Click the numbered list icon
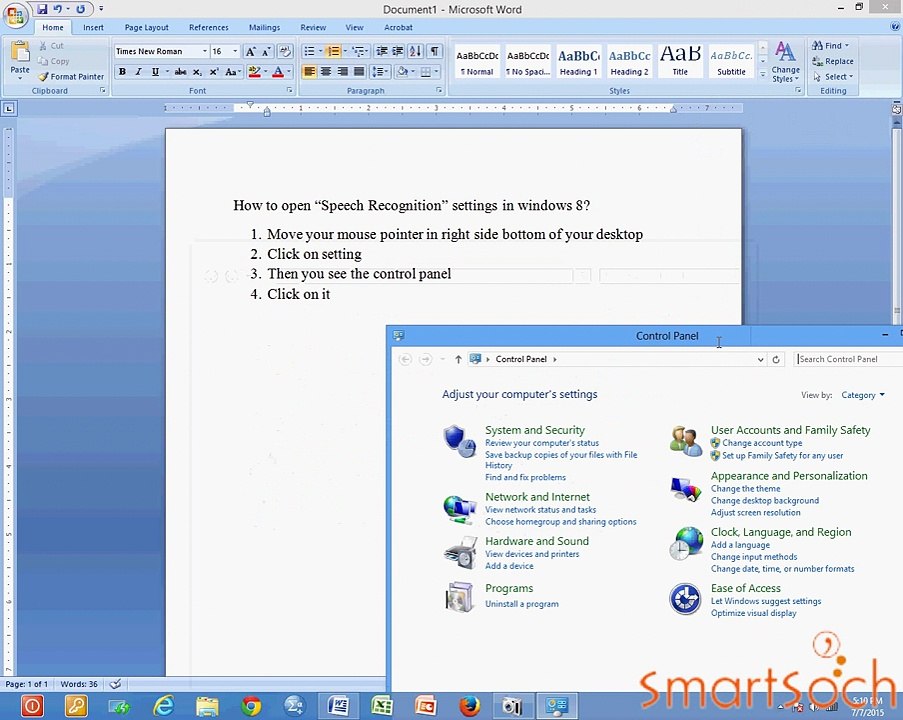 click(333, 51)
